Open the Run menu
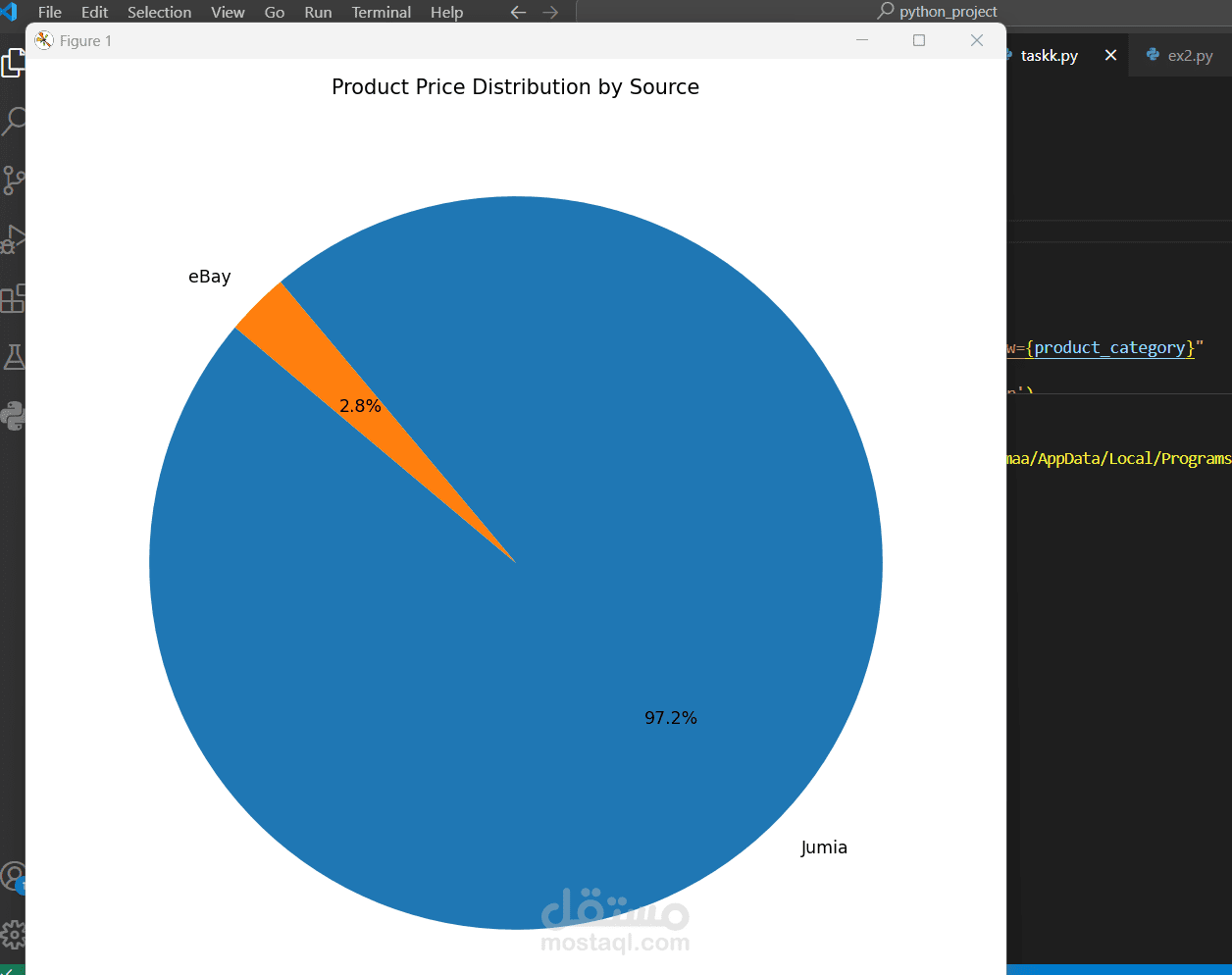Viewport: 1232px width, 975px height. click(318, 12)
